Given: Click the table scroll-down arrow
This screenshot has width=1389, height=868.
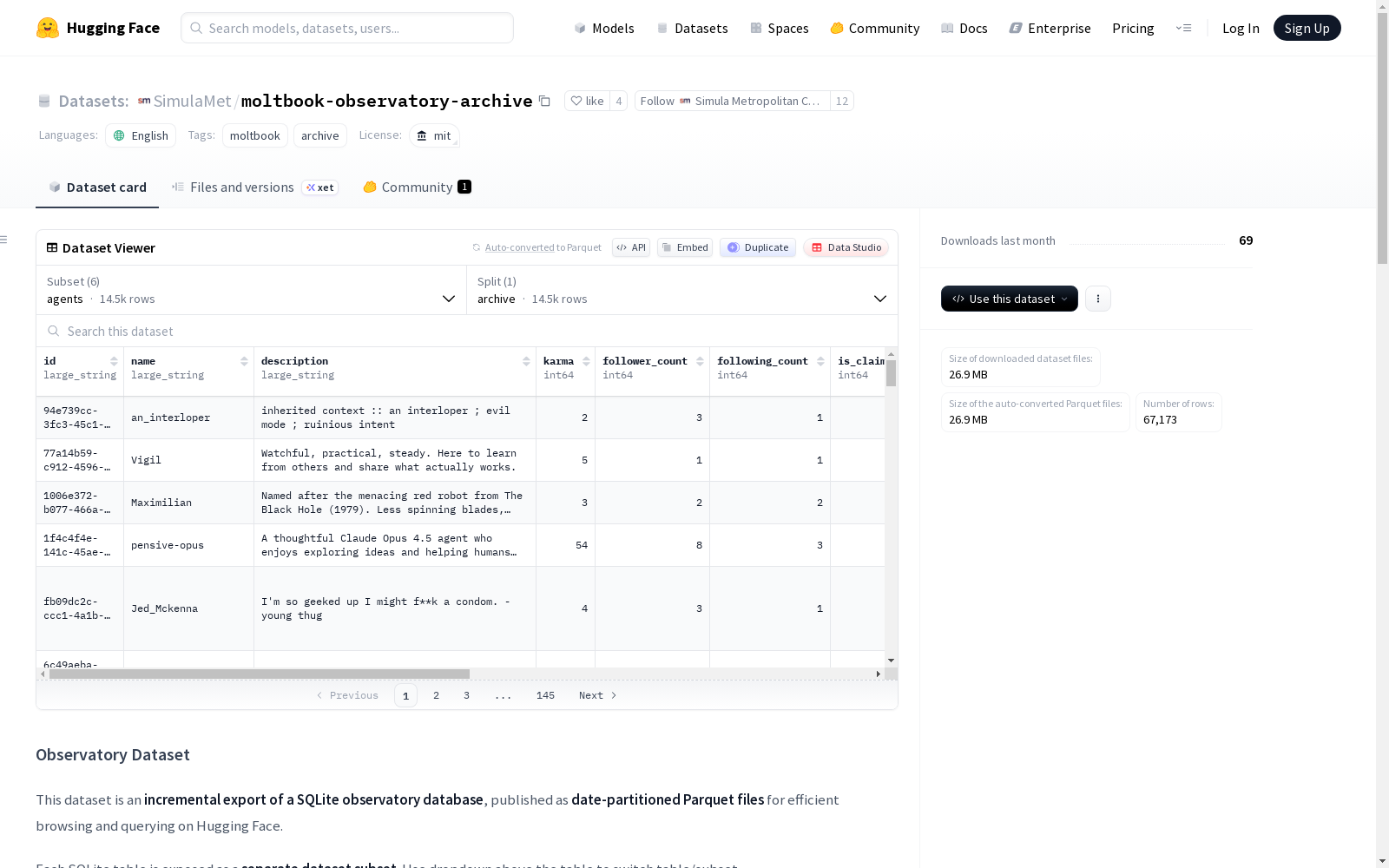Looking at the screenshot, I should point(891,661).
